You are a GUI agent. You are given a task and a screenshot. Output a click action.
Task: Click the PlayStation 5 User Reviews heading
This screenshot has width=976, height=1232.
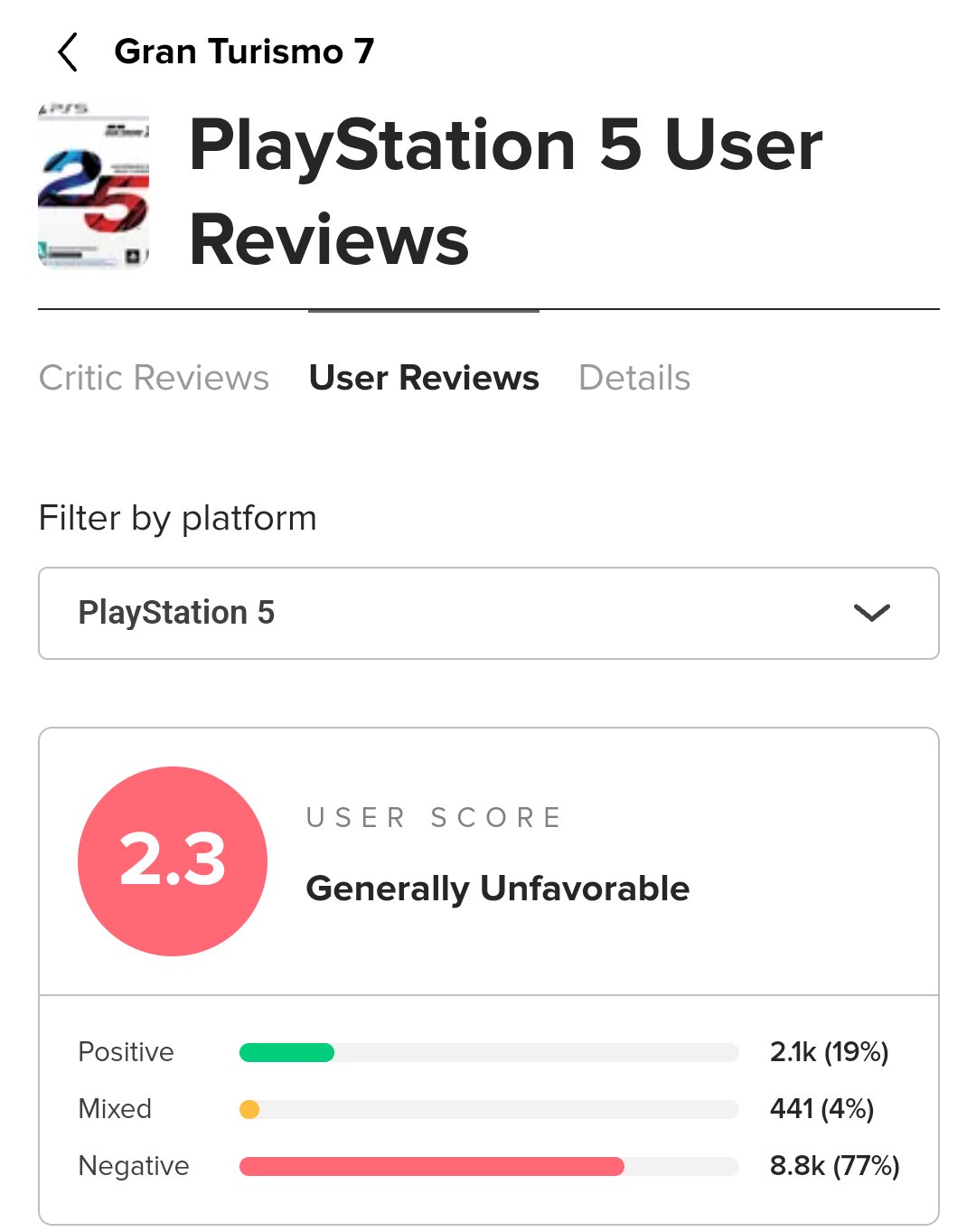(x=506, y=193)
